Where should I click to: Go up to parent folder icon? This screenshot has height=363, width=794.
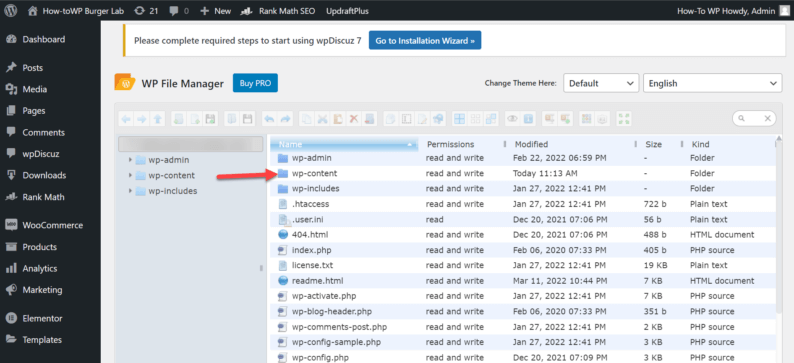coord(157,119)
